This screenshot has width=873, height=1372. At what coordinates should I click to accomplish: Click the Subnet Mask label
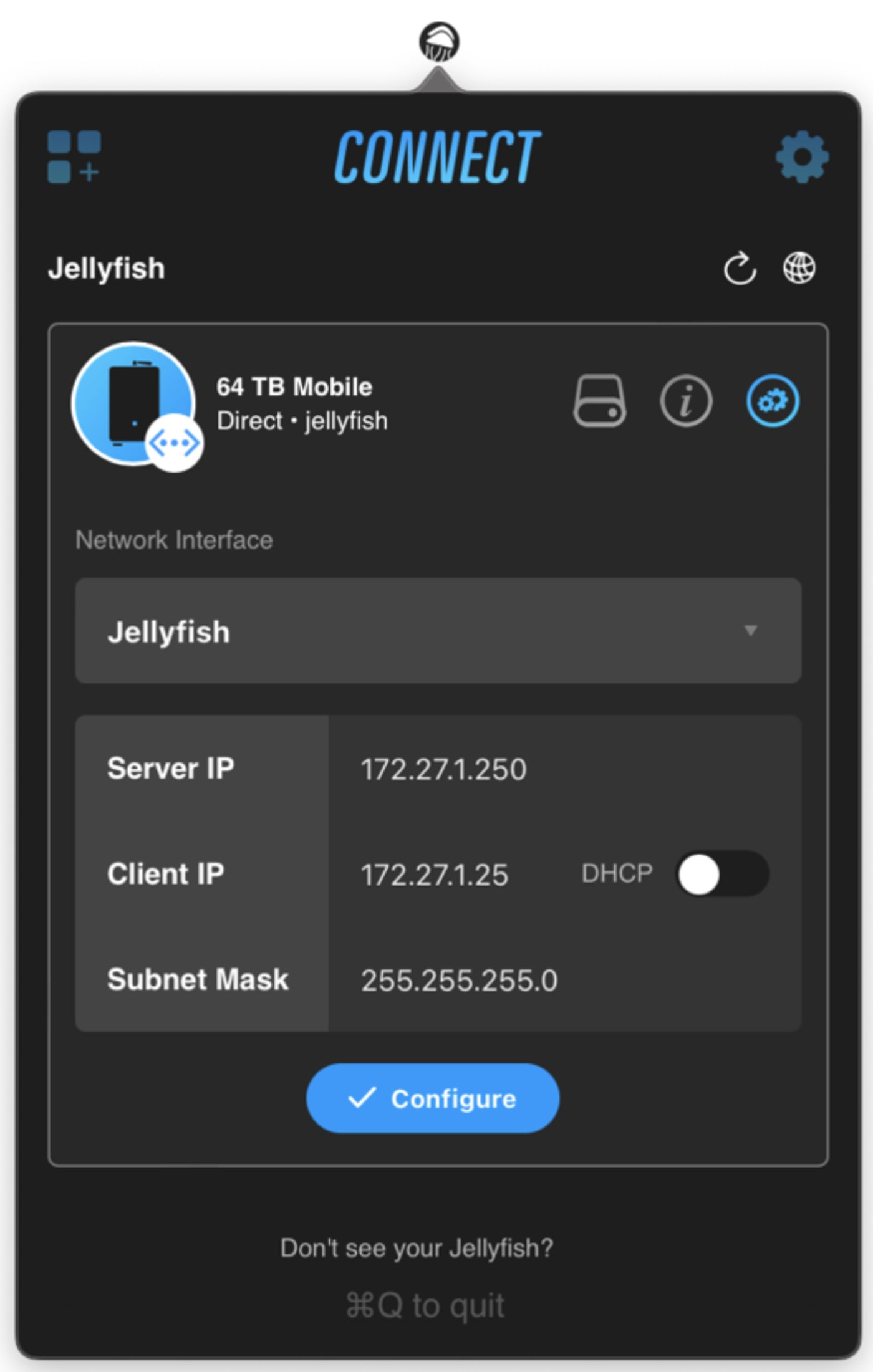click(198, 979)
